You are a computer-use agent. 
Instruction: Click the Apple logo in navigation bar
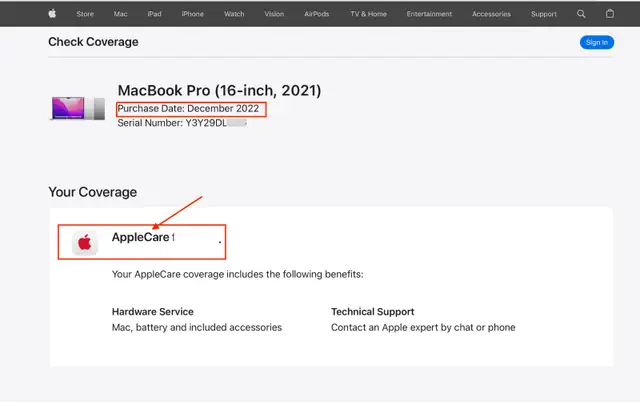(52, 13)
